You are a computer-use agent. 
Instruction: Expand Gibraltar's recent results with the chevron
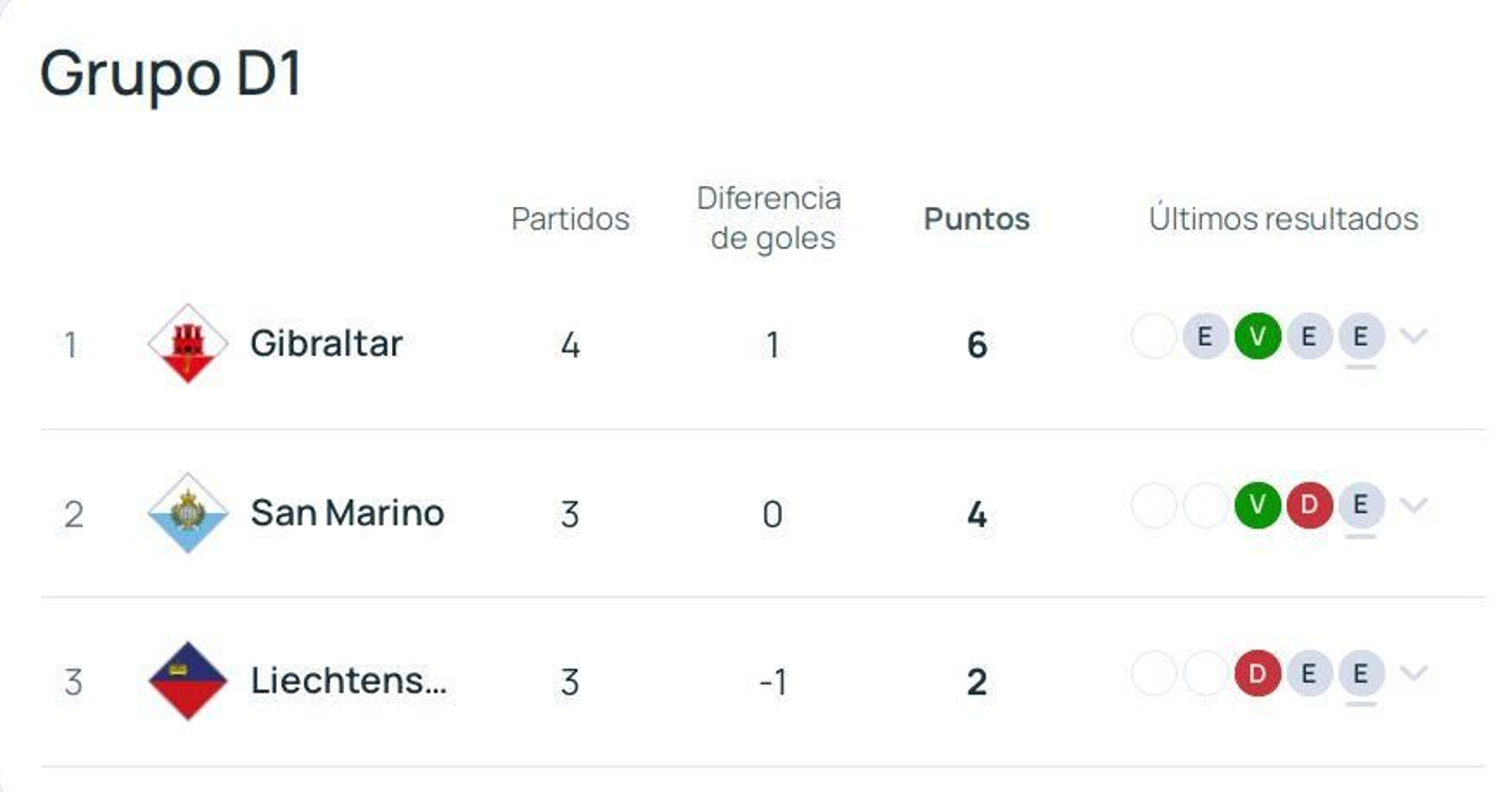coord(1408,336)
